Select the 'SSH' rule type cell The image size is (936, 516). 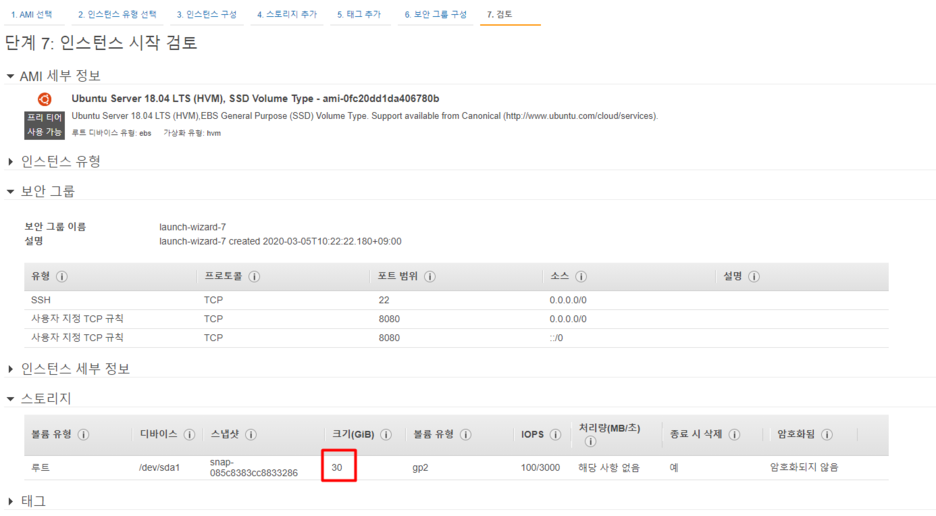pos(41,300)
